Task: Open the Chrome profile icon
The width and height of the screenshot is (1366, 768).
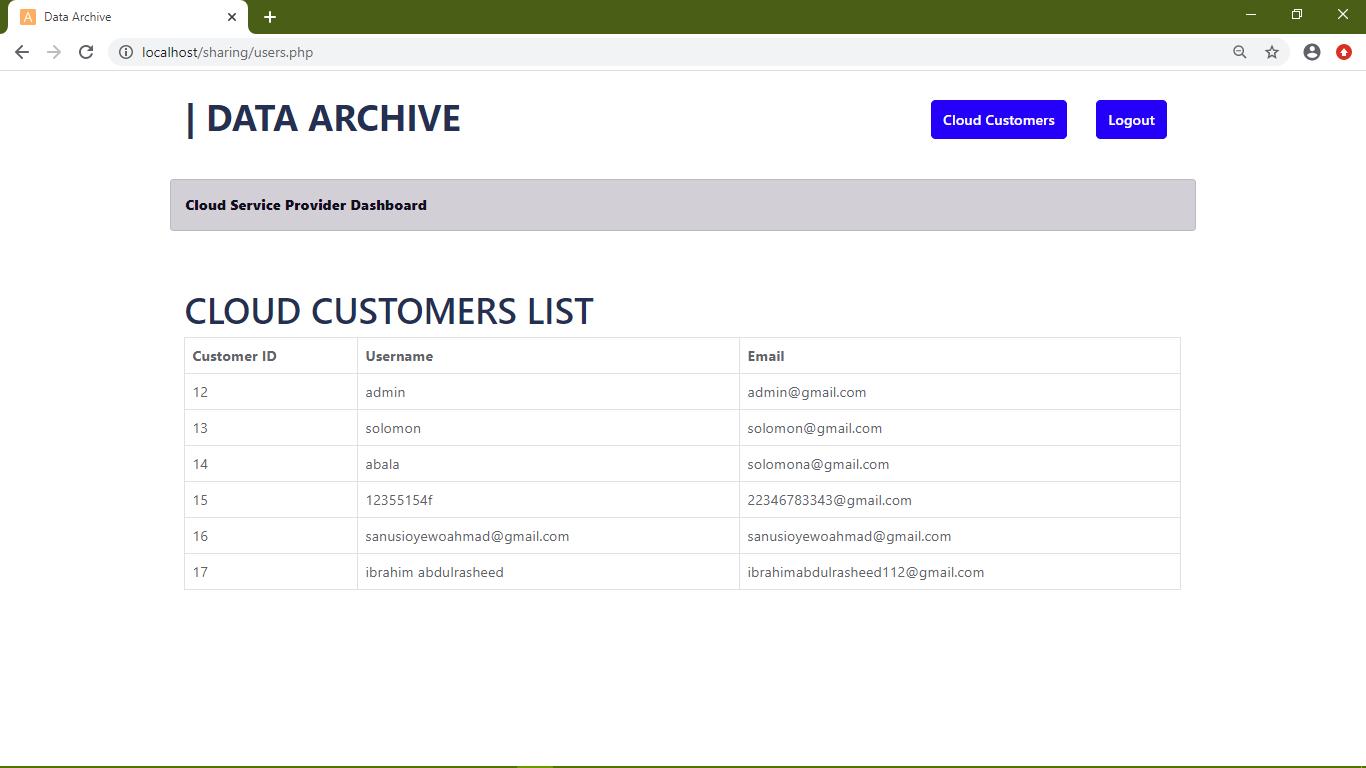Action: click(1312, 52)
